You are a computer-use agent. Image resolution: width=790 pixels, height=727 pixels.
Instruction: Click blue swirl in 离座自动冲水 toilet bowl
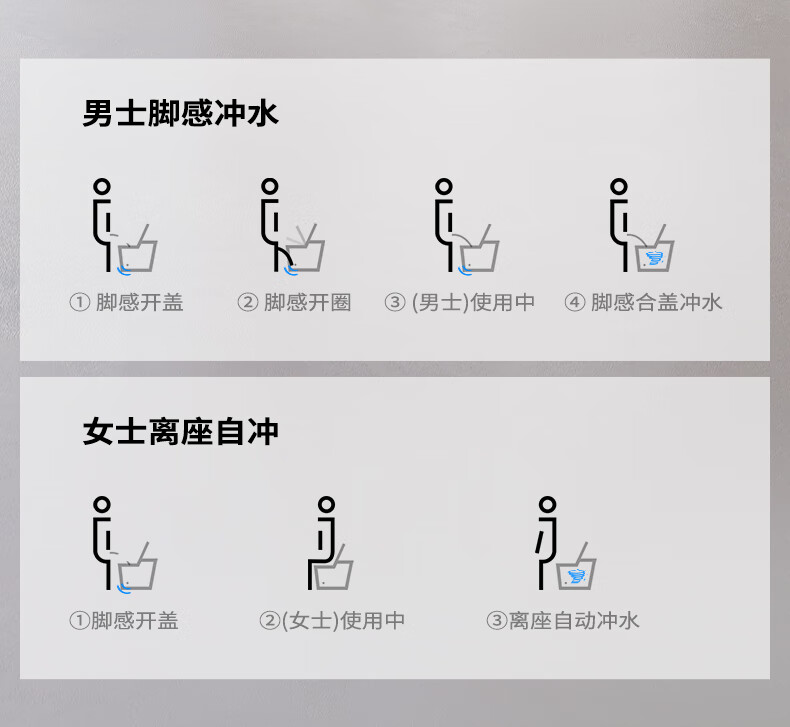[x=576, y=576]
